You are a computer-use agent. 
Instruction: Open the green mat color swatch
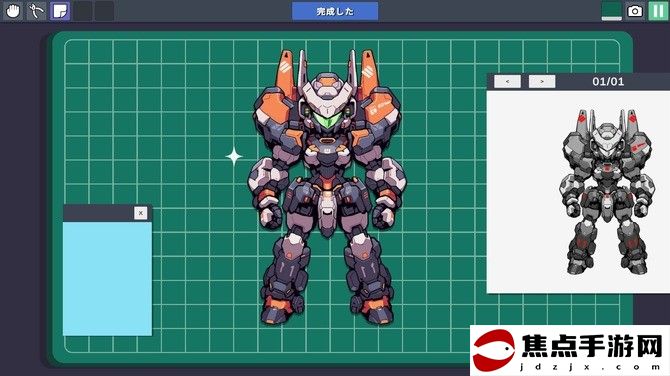(611, 11)
